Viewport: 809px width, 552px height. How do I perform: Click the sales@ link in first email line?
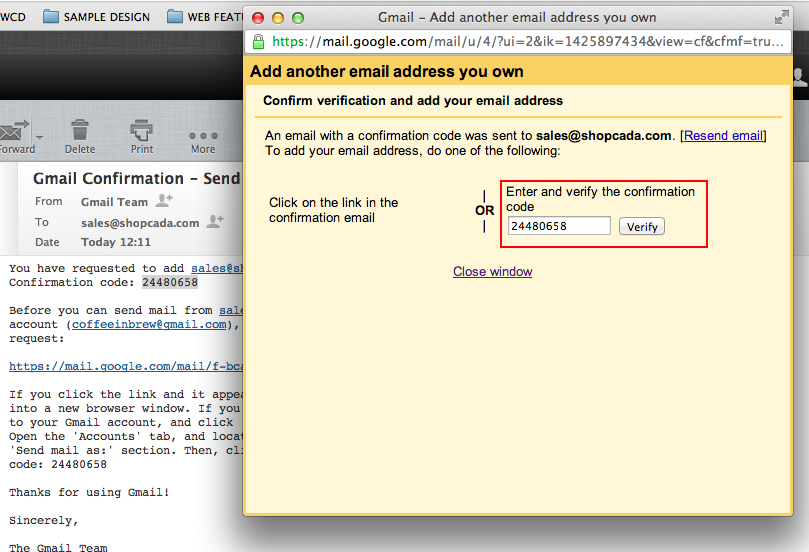tap(217, 268)
